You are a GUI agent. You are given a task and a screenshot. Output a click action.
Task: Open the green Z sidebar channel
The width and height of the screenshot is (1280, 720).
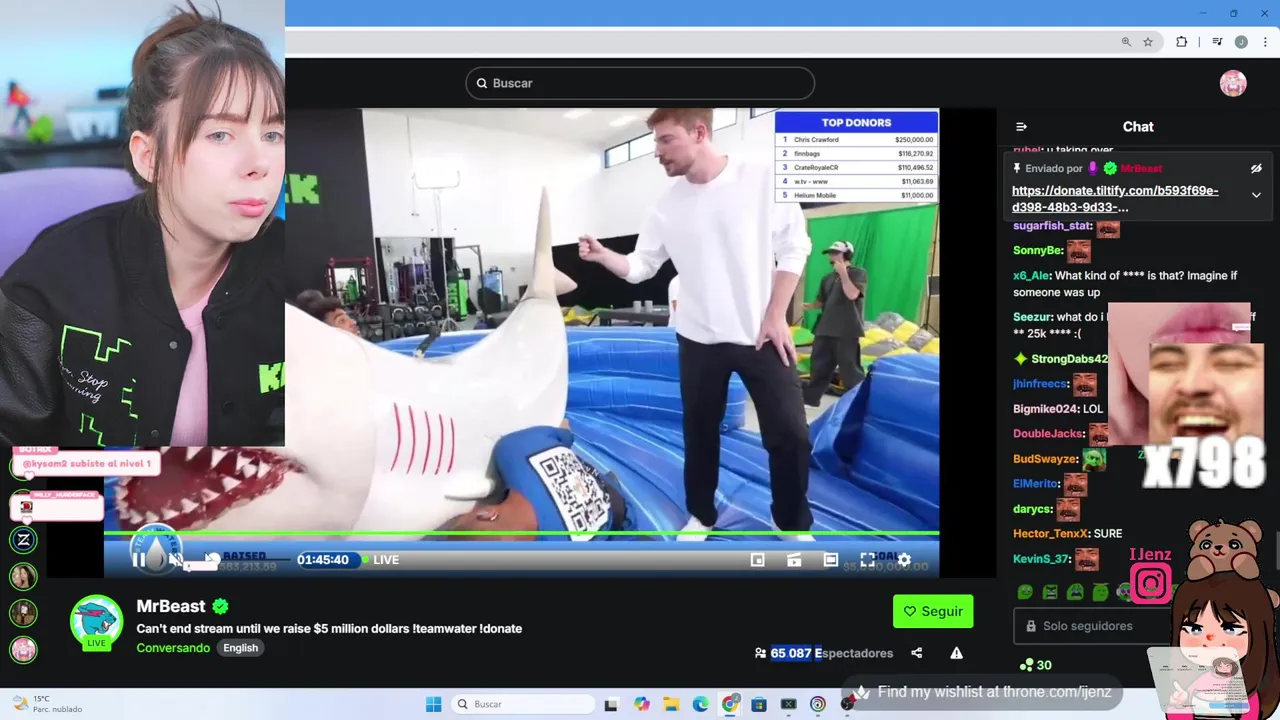coord(24,540)
